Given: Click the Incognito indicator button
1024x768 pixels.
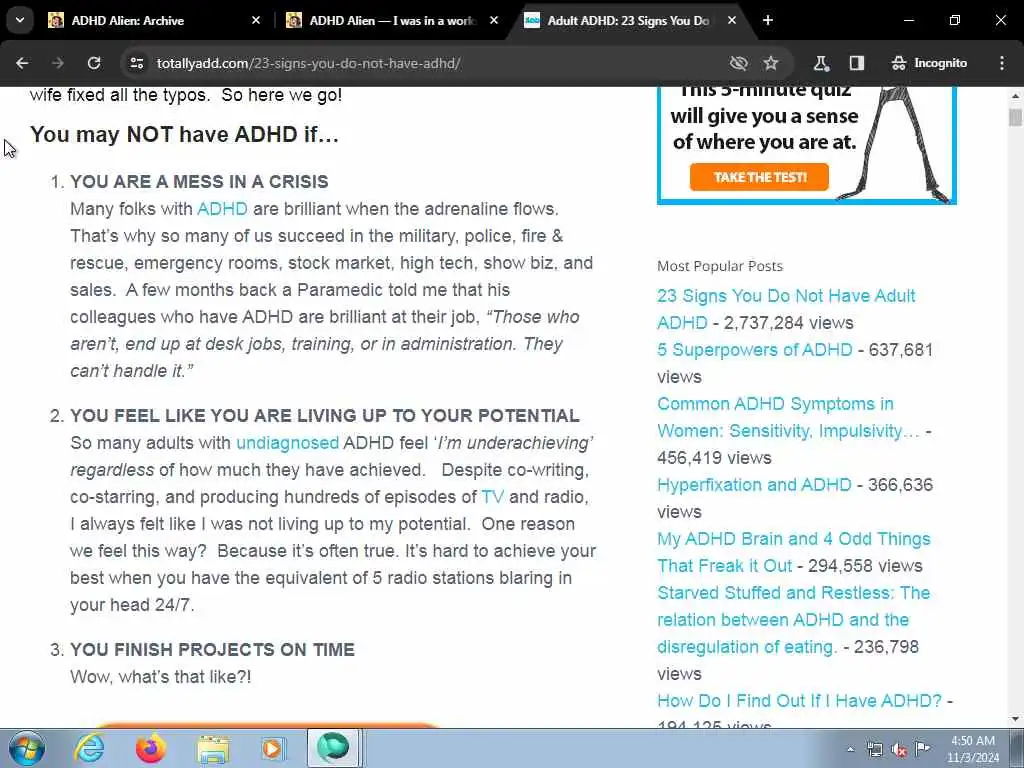Looking at the screenshot, I should click(929, 63).
